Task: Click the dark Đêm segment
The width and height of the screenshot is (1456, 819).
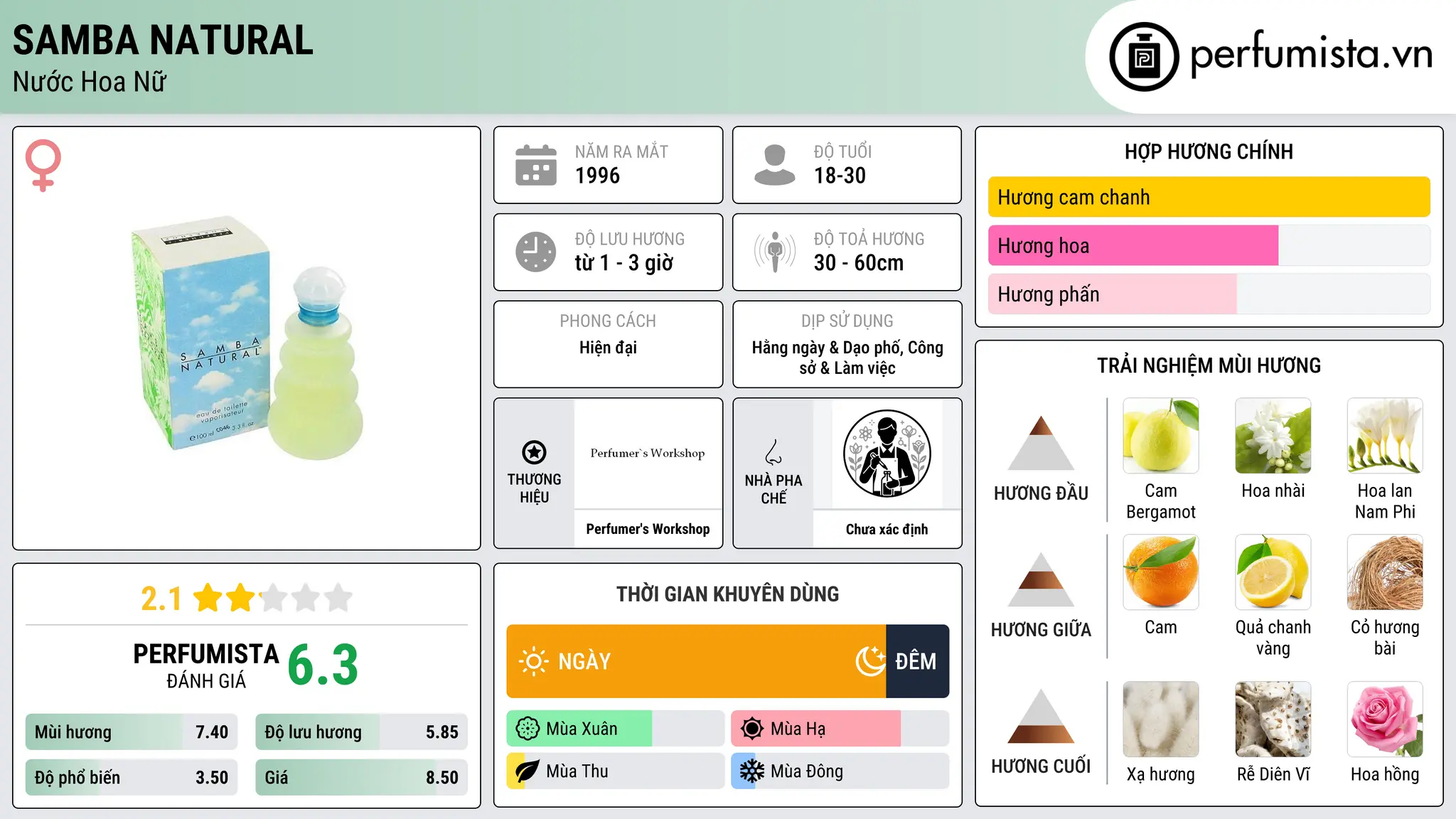Action: click(918, 661)
